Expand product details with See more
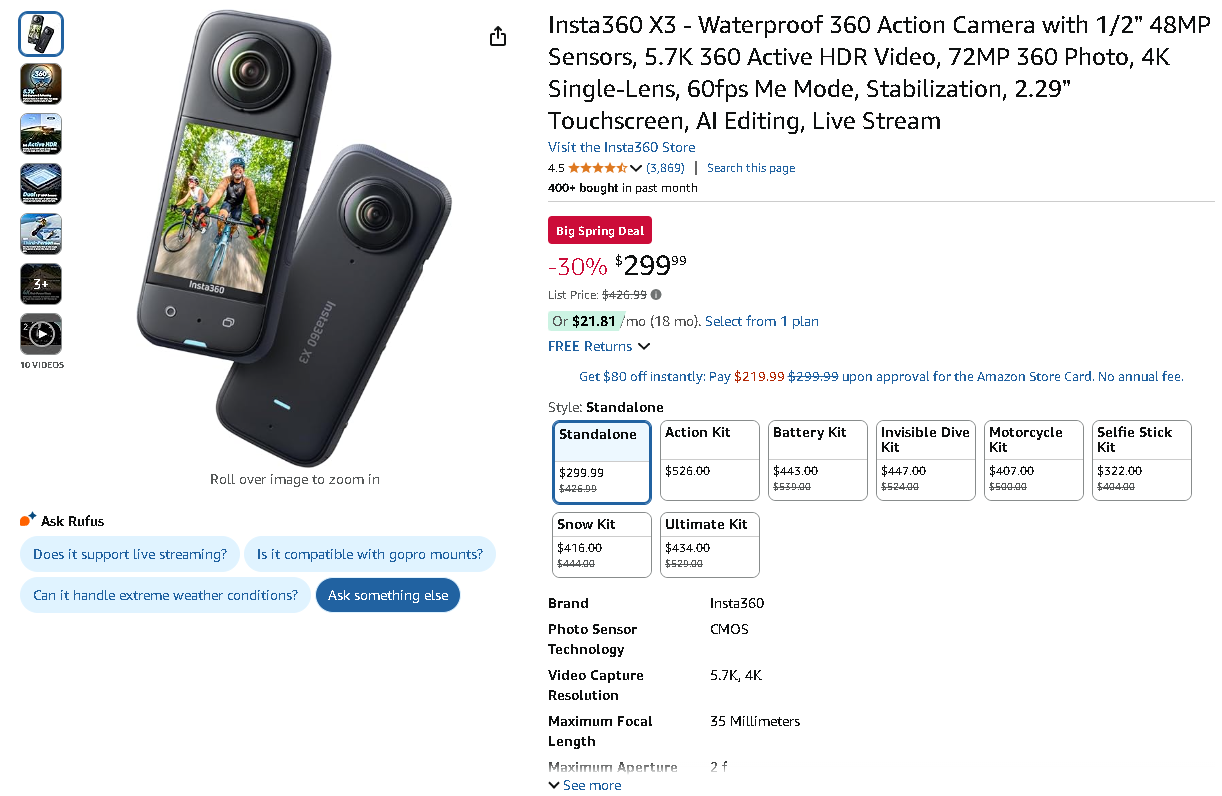The width and height of the screenshot is (1222, 796). (x=585, y=785)
